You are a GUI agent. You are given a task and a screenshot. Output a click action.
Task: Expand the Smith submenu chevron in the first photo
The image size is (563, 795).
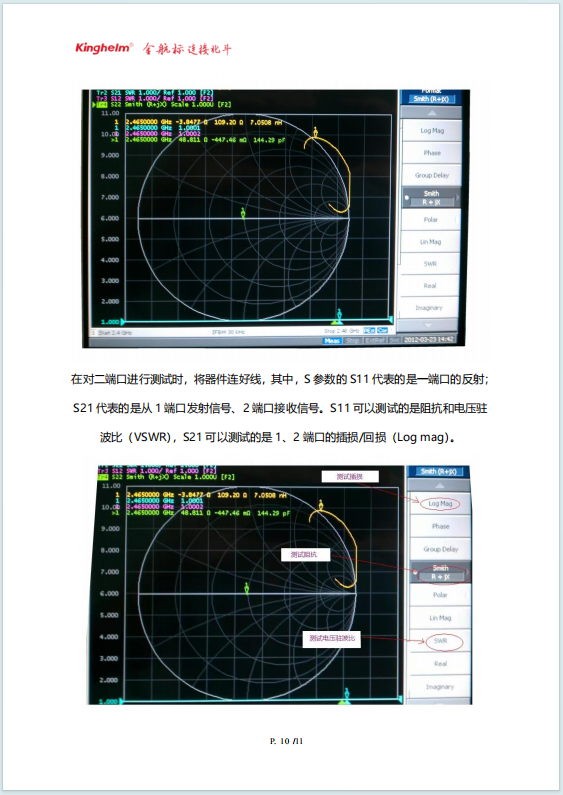(x=457, y=198)
